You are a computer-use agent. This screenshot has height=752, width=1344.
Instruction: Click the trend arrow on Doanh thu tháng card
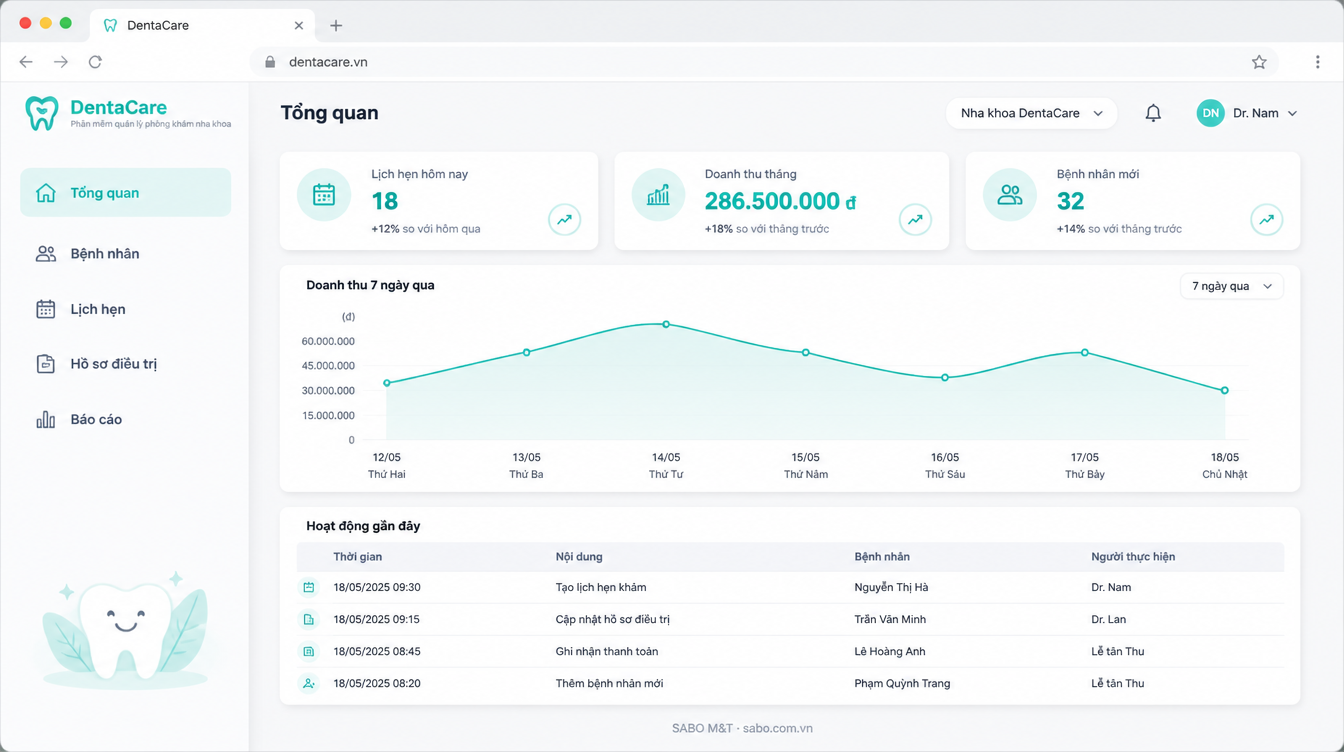[x=915, y=220]
